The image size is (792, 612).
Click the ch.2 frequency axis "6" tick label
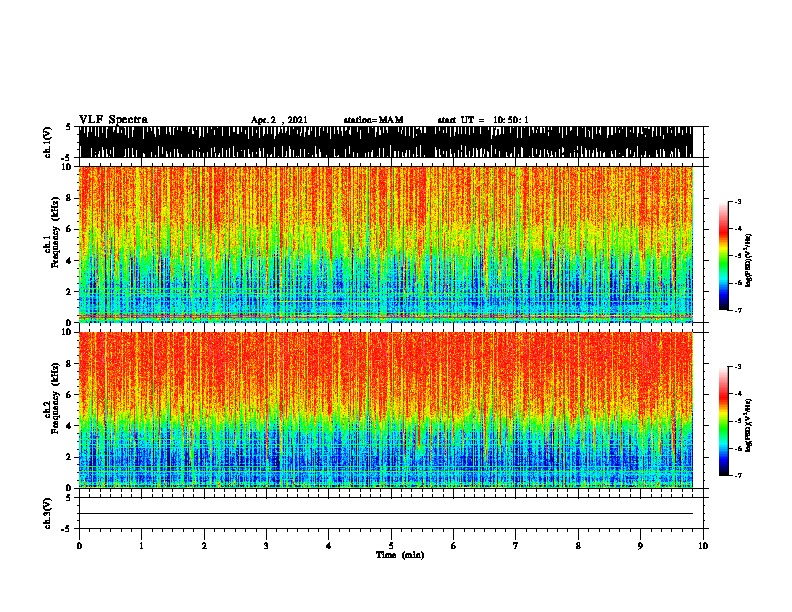(70, 395)
